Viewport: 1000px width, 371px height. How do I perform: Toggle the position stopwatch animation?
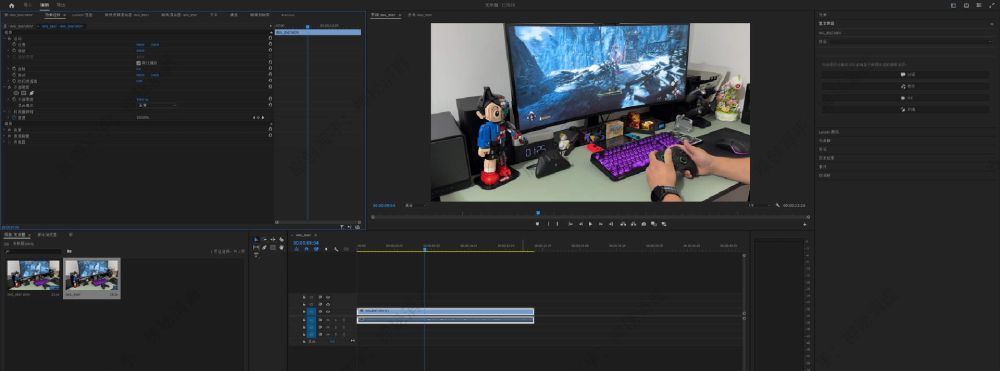14,45
